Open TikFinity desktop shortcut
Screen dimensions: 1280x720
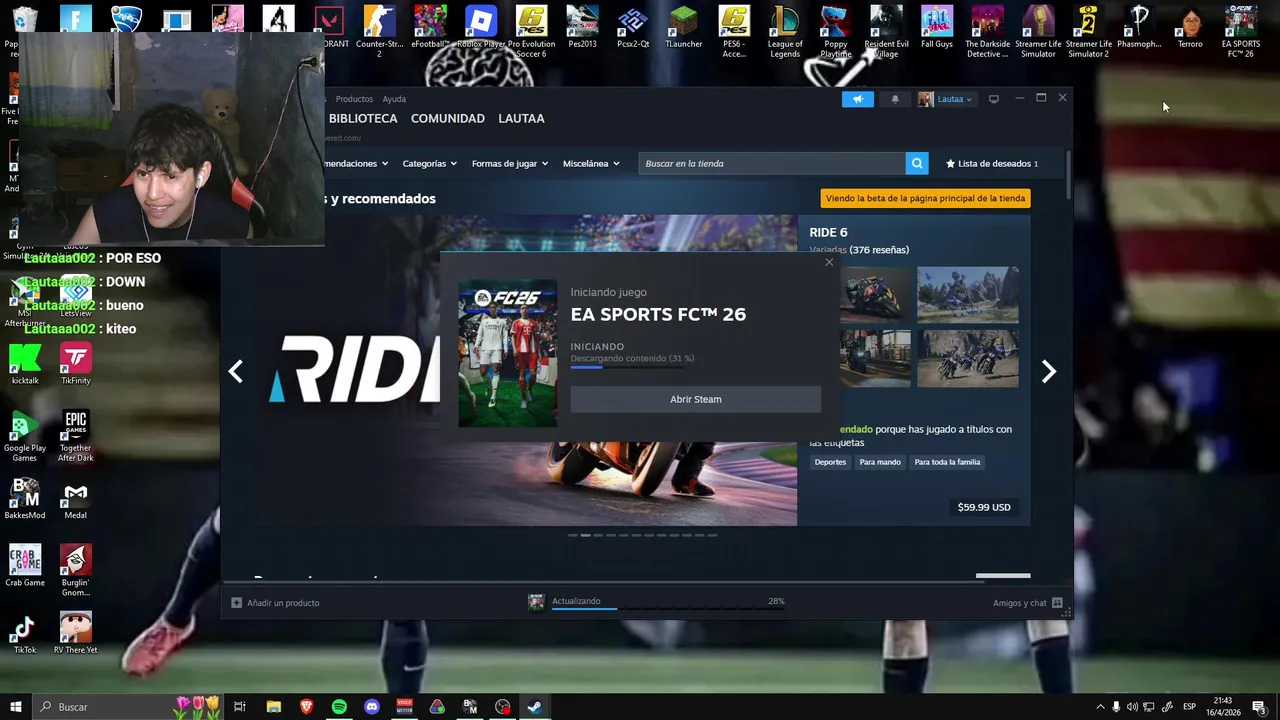(x=76, y=365)
